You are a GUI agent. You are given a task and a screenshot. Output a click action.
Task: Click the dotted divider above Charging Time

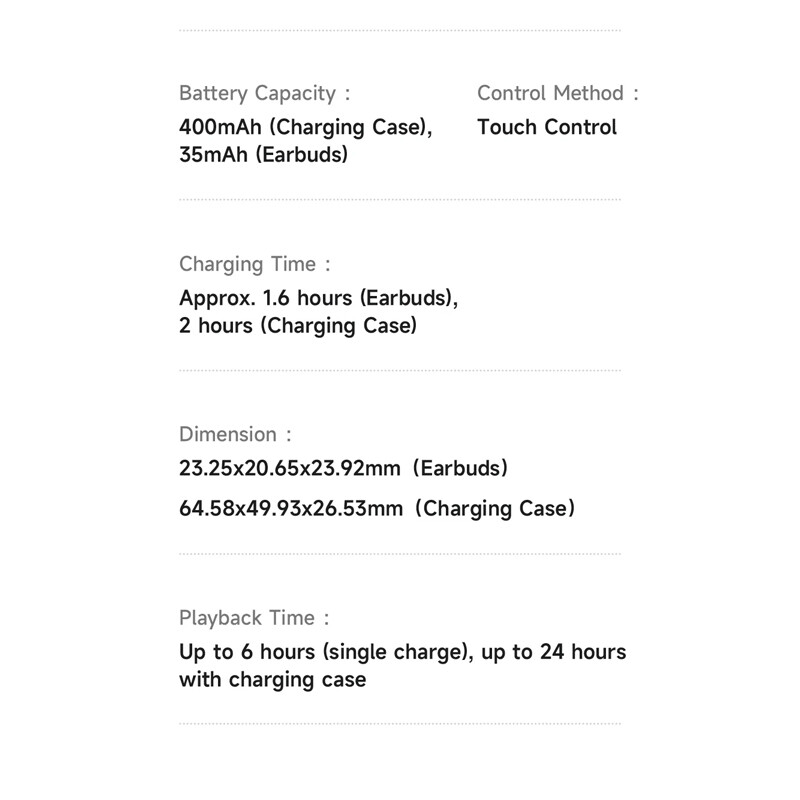400,200
